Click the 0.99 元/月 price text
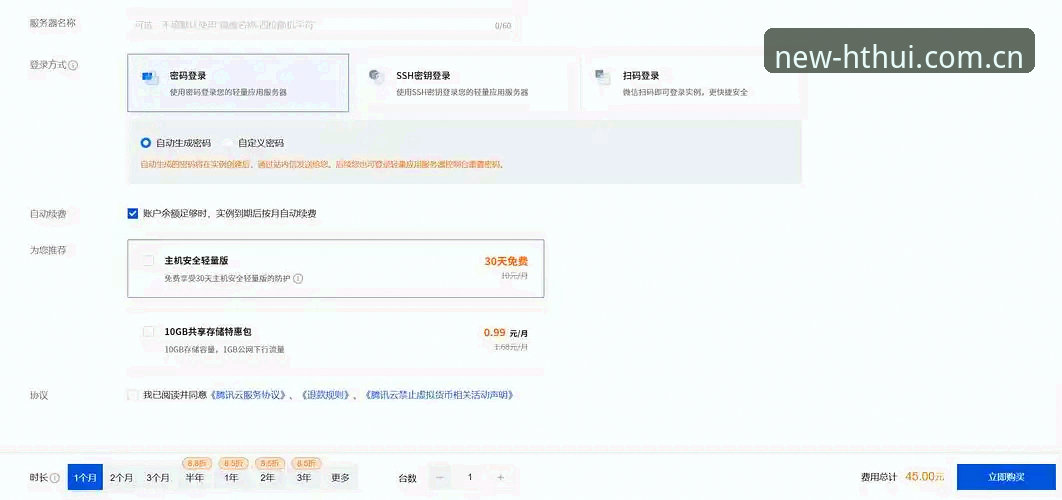The width and height of the screenshot is (1062, 500). (x=505, y=333)
